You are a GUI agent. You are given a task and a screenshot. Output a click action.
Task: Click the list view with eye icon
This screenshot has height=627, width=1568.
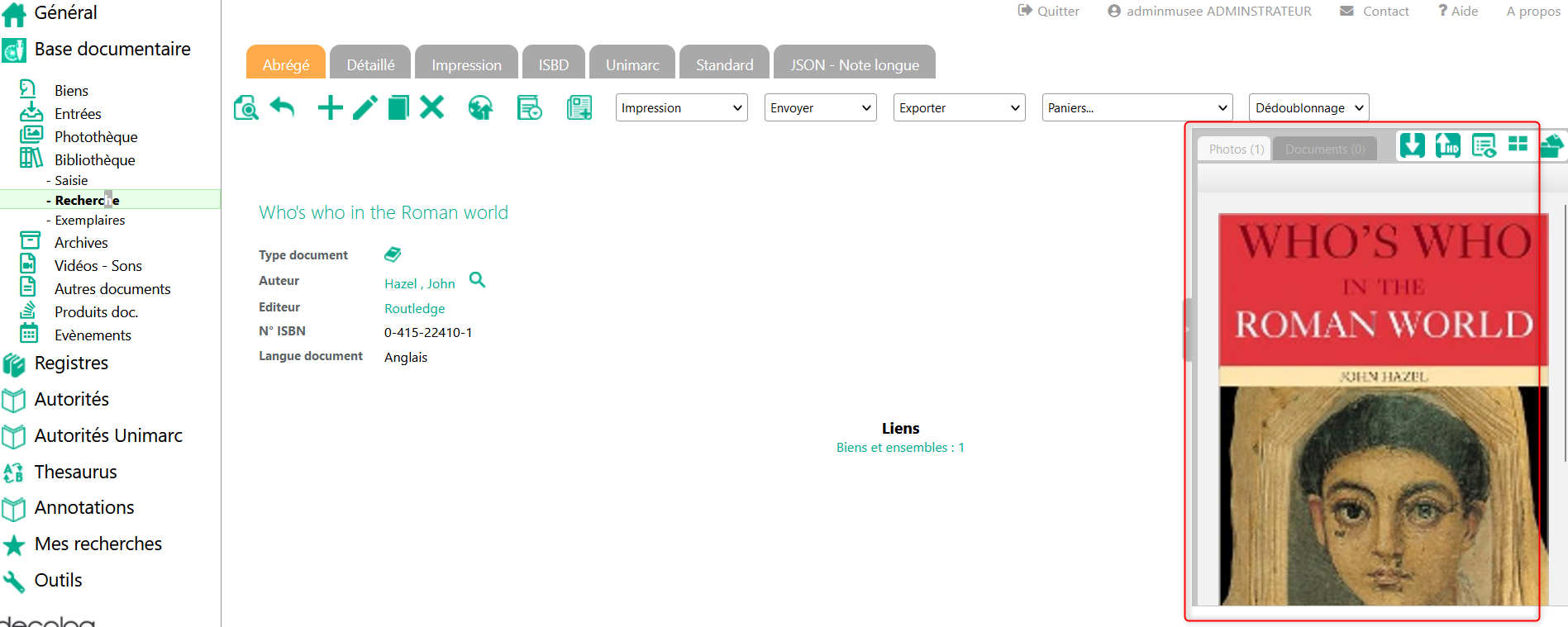tap(1484, 145)
